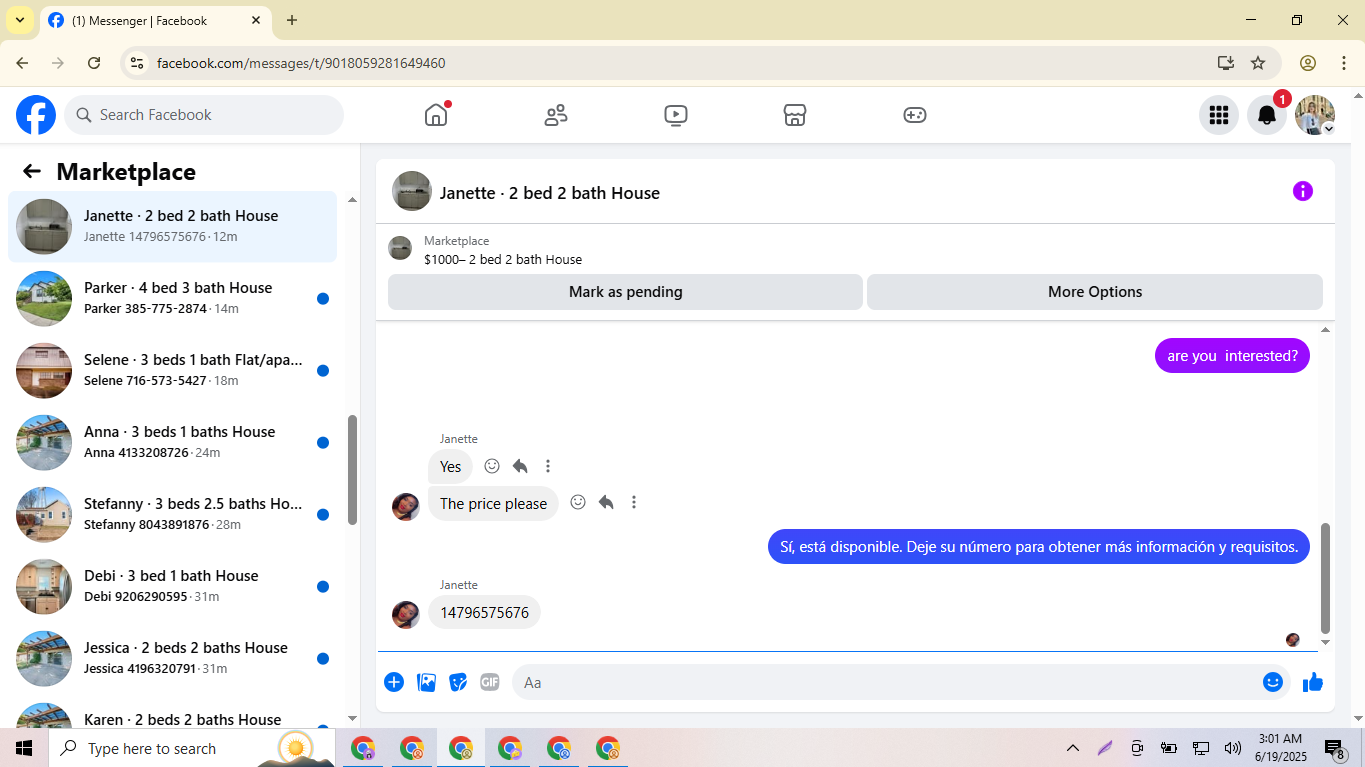
Task: Click the chat messages scrollbar thumb
Action: coord(1326,578)
